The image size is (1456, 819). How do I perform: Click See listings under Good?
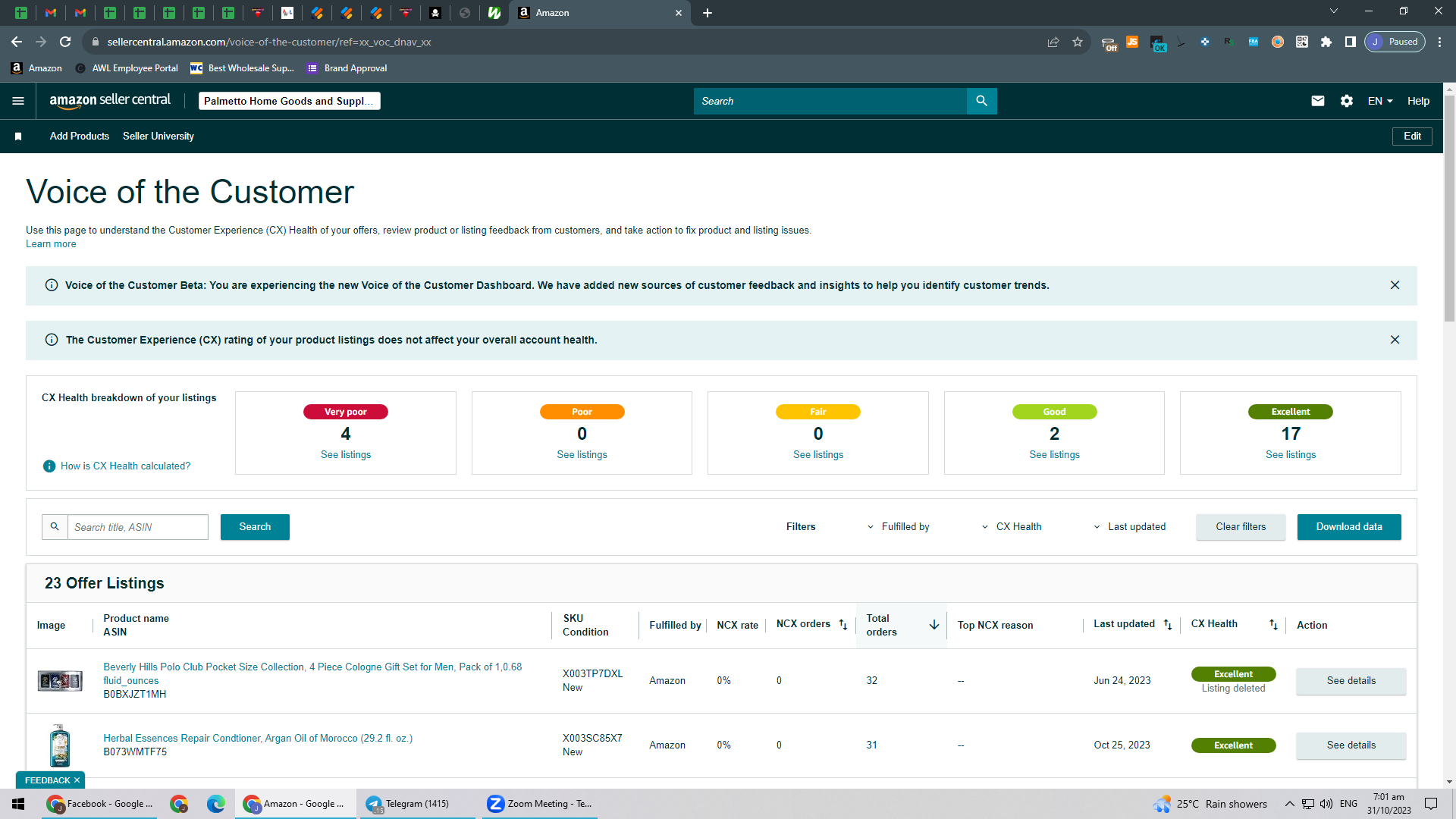(x=1054, y=455)
